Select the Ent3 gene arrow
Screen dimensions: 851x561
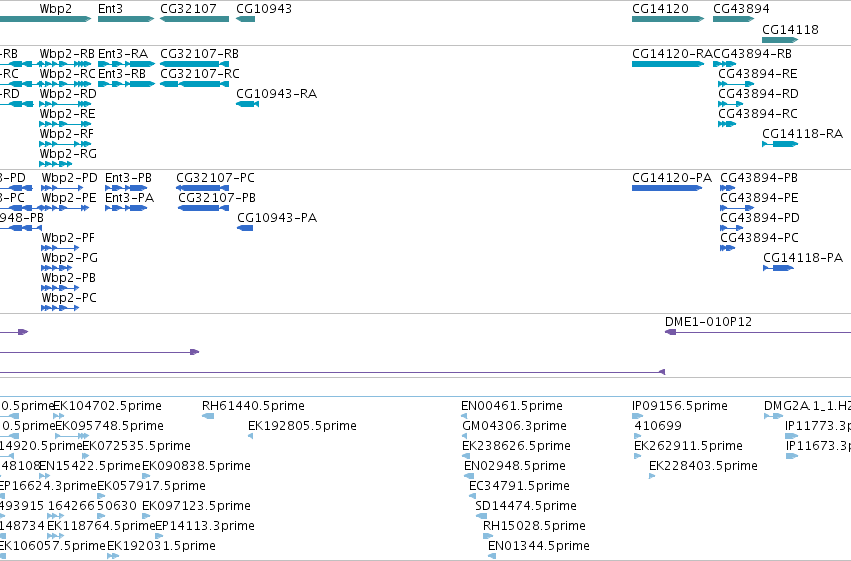pyautogui.click(x=126, y=19)
